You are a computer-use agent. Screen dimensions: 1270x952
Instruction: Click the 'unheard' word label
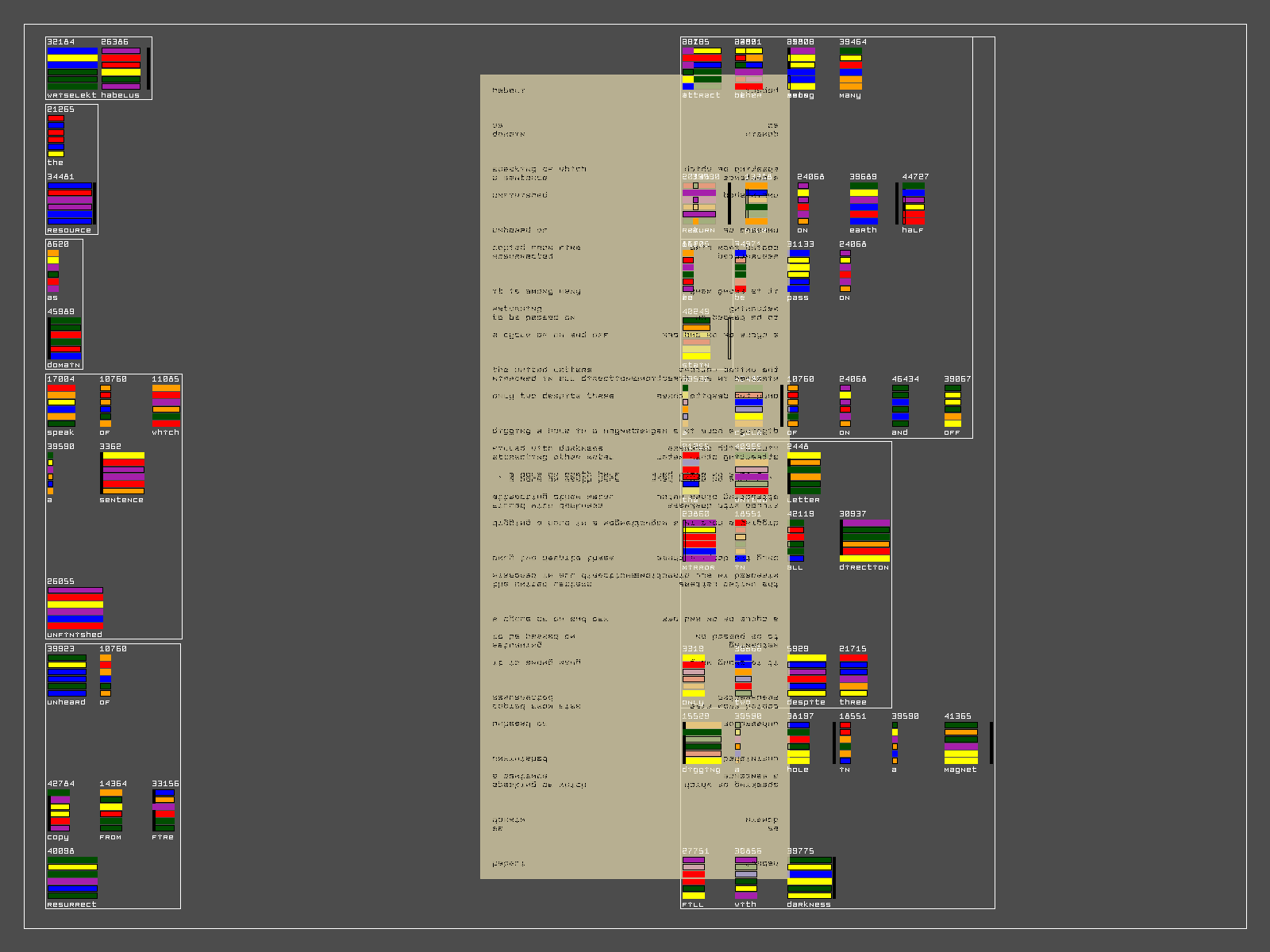click(66, 702)
